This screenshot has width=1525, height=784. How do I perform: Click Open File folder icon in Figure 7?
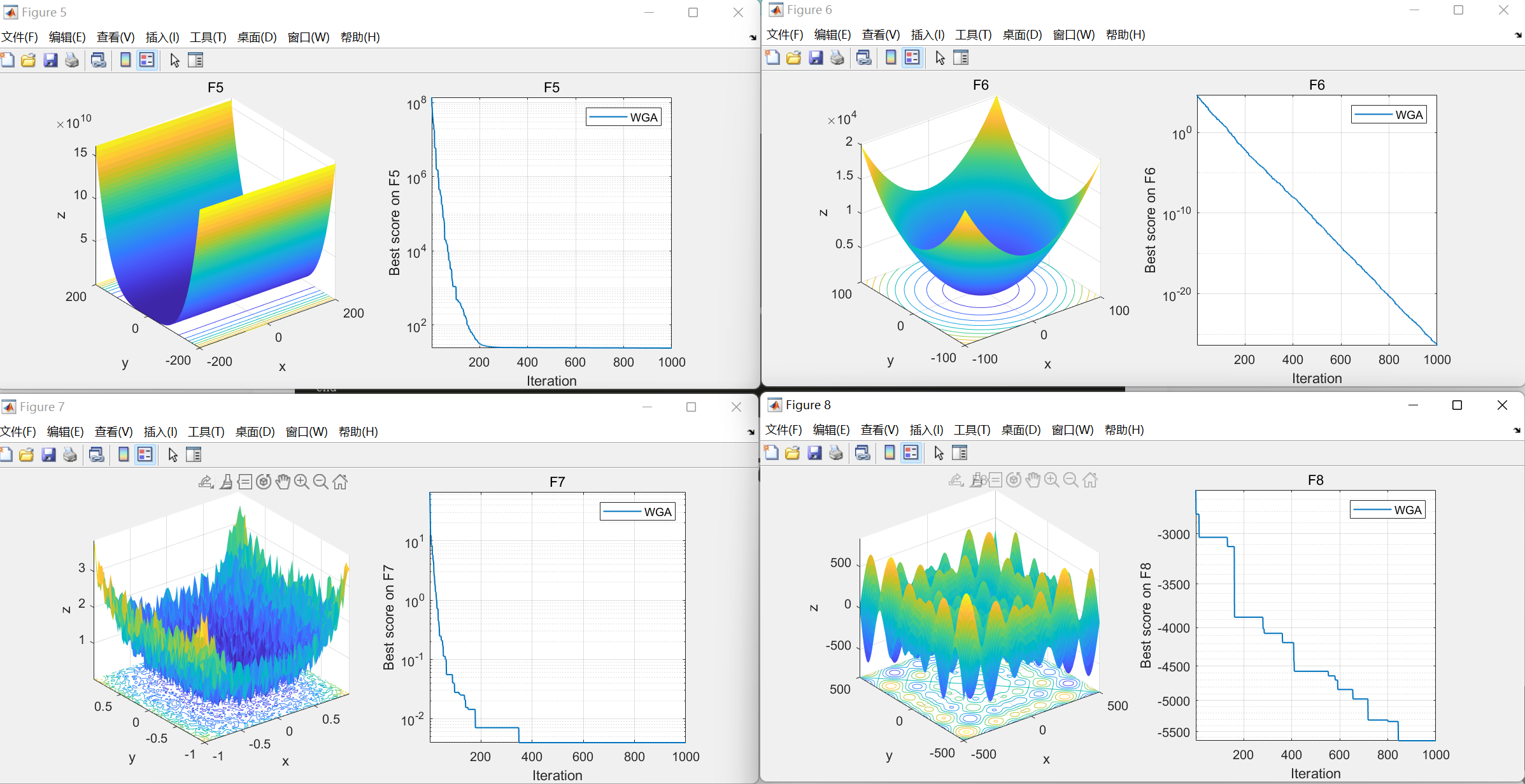click(x=27, y=455)
